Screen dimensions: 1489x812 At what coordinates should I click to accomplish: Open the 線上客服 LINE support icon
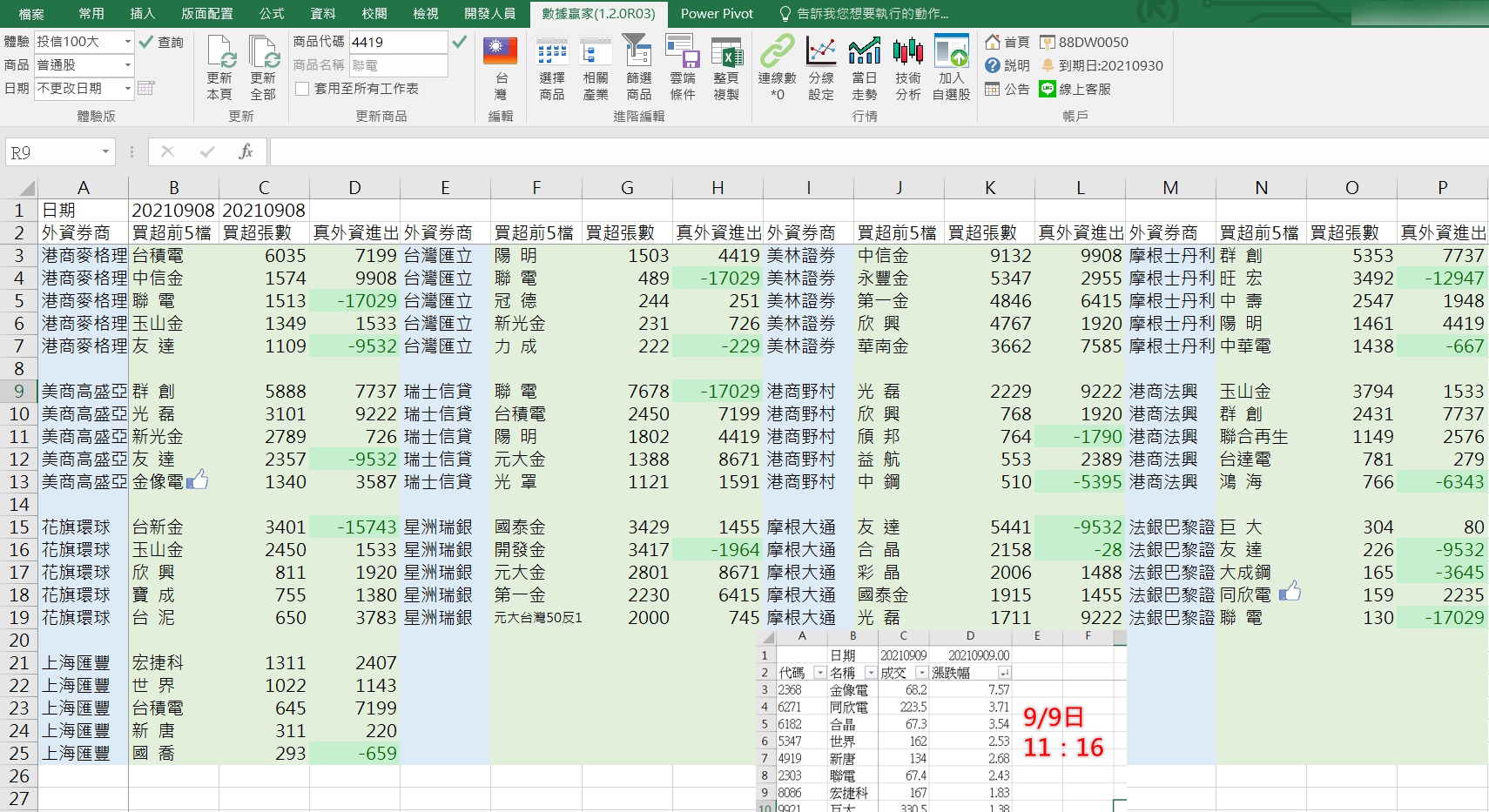pos(1048,89)
